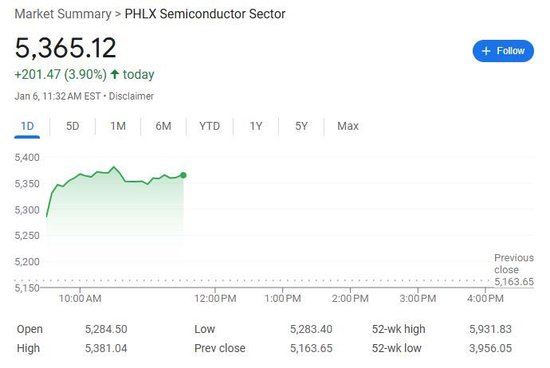Click the green up arrow beside today

(x=115, y=74)
